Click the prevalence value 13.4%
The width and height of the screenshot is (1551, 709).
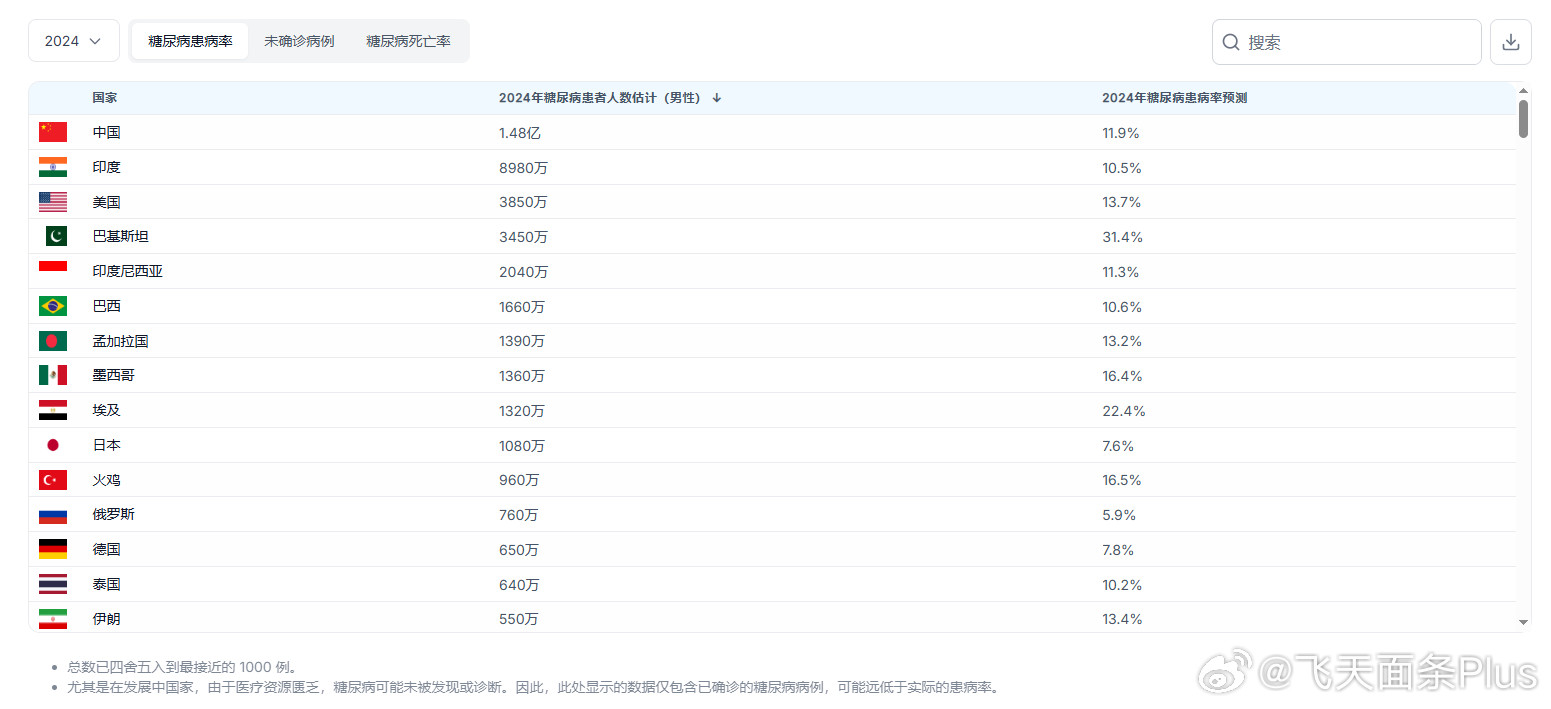[x=1122, y=619]
